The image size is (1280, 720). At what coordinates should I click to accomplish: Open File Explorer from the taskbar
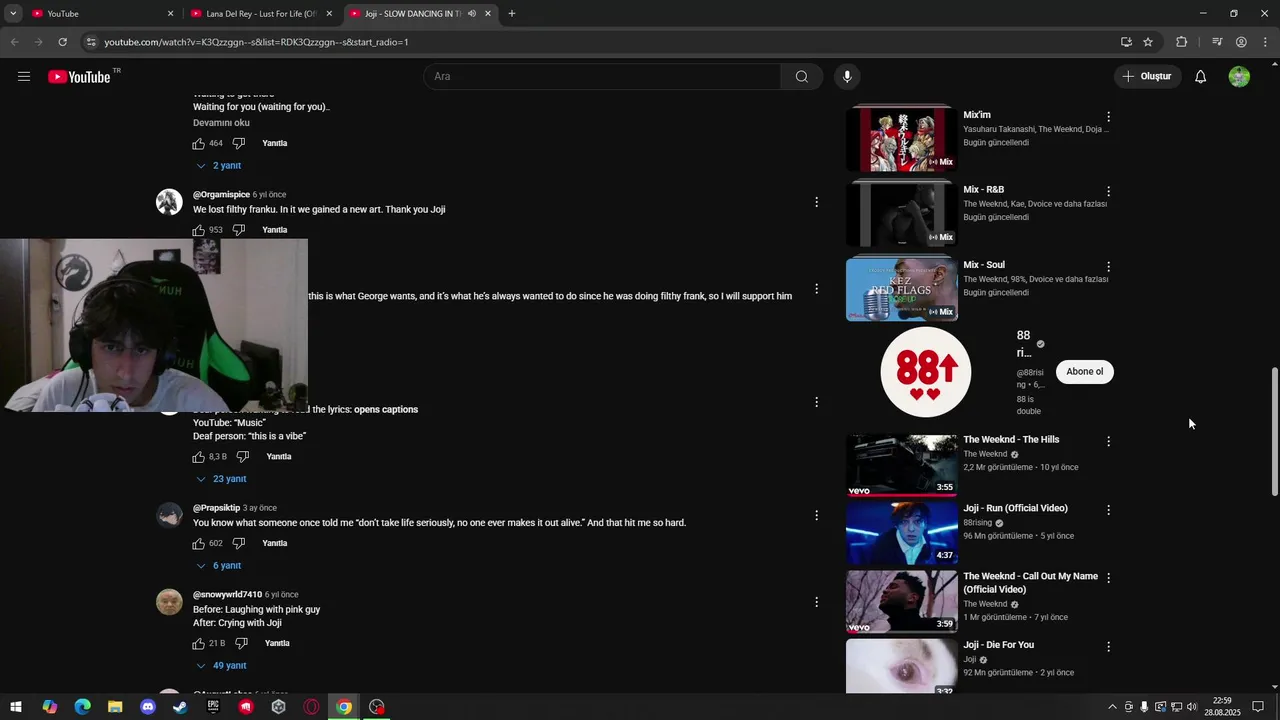pos(115,707)
